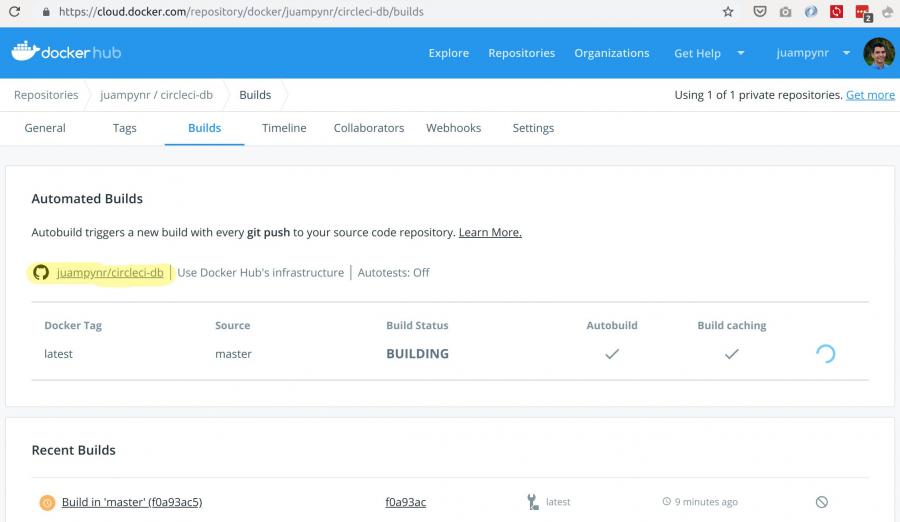Click the building spinner icon in latest row

pyautogui.click(x=825, y=354)
